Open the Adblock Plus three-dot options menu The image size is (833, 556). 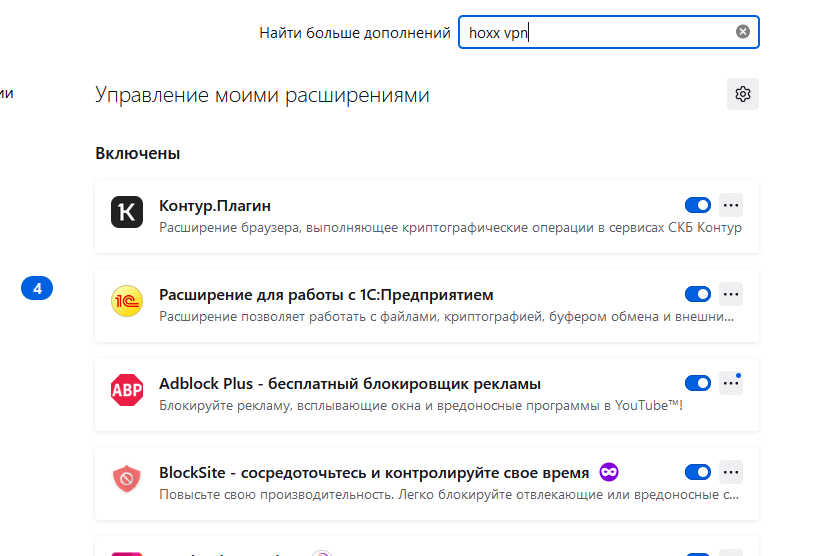tap(731, 383)
